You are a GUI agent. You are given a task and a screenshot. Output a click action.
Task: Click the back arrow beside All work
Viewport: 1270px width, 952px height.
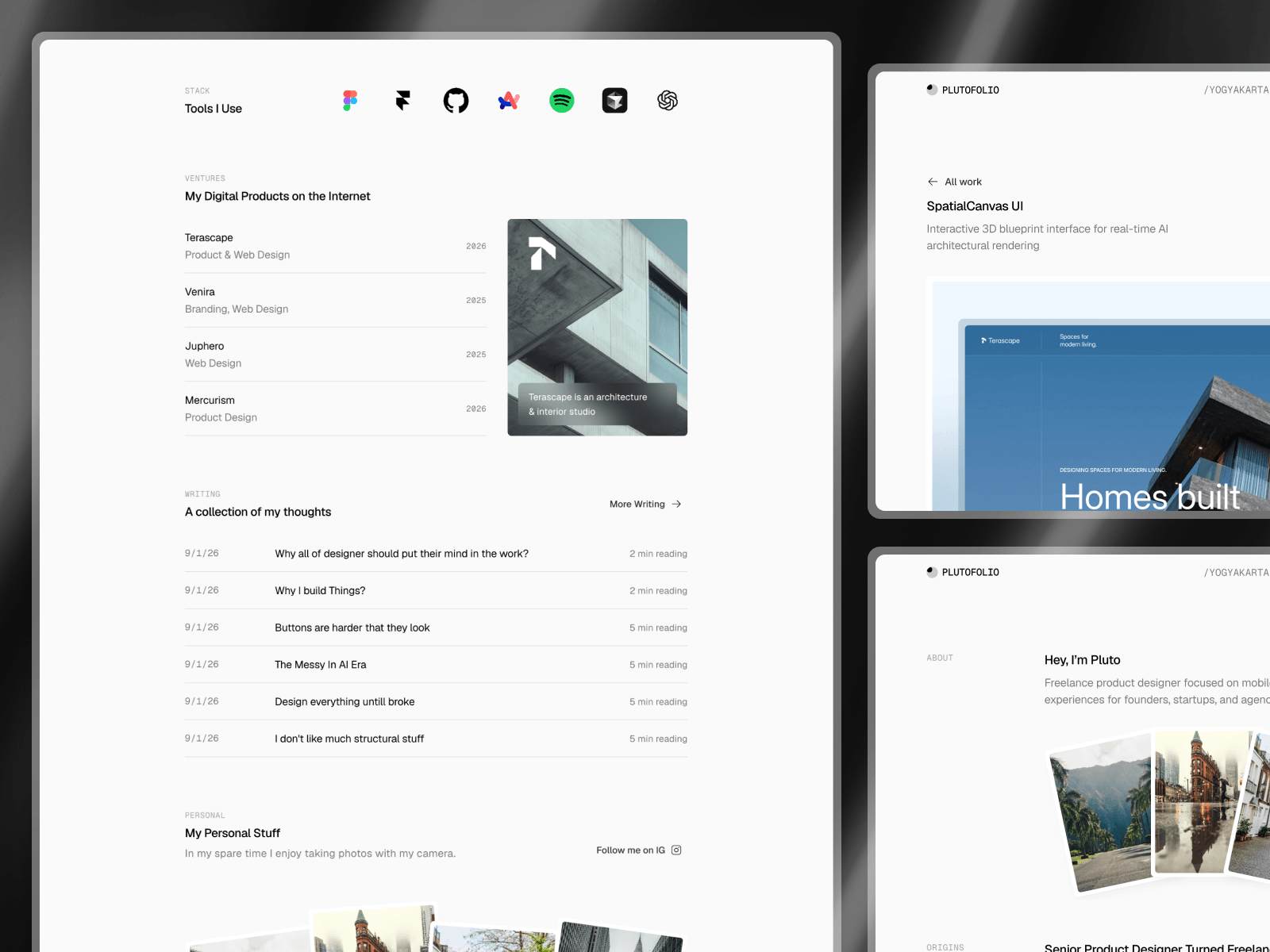tap(933, 182)
